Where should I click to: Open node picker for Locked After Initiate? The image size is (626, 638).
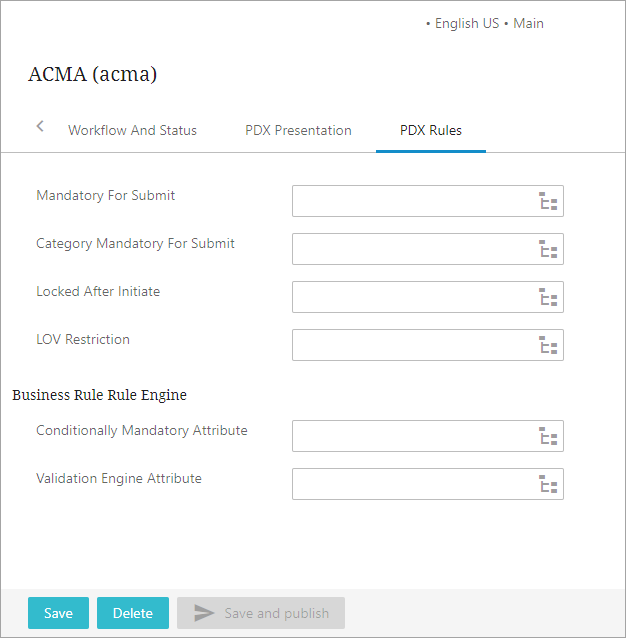coord(548,297)
